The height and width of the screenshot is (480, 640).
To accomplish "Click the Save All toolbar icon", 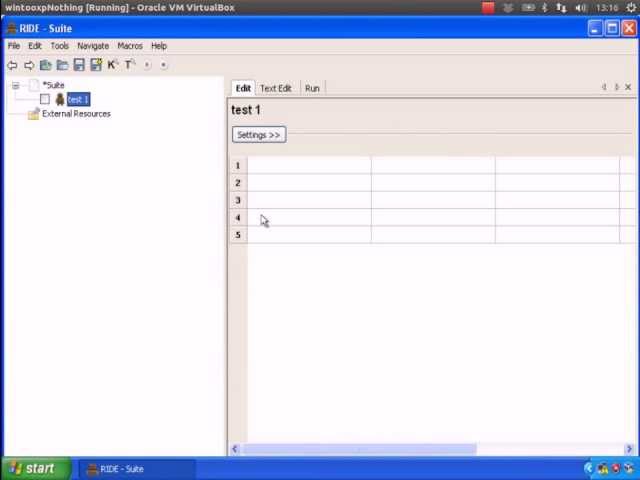I will pos(96,64).
